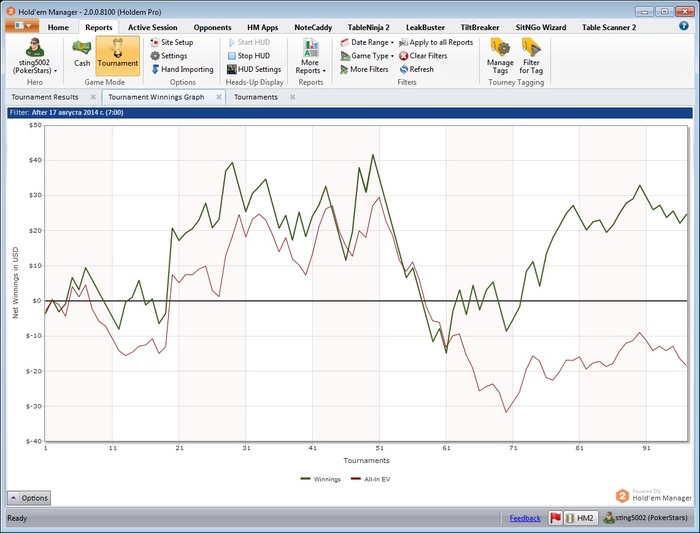Open HUD Settings
This screenshot has height=533, width=700.
coord(254,69)
